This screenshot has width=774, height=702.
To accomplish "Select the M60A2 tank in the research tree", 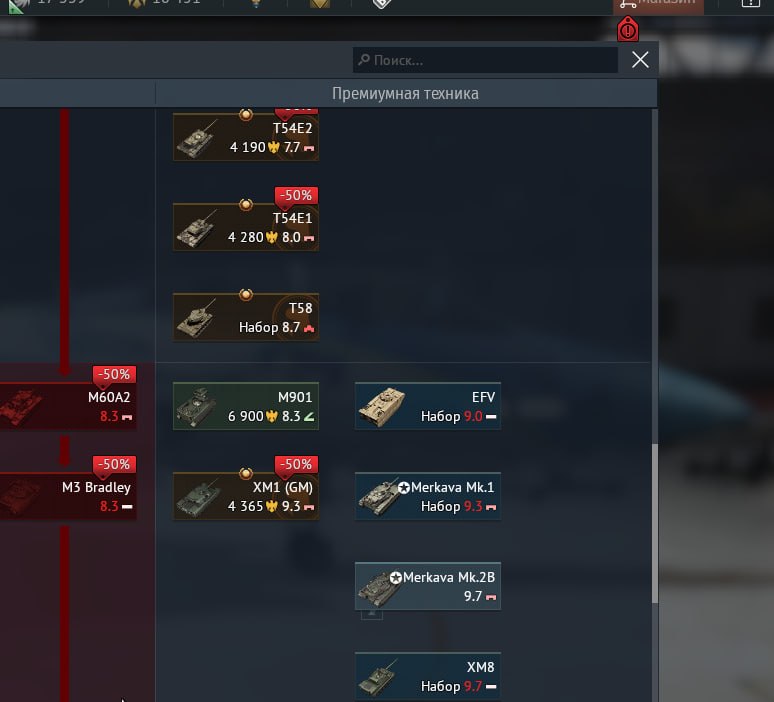I will click(68, 406).
